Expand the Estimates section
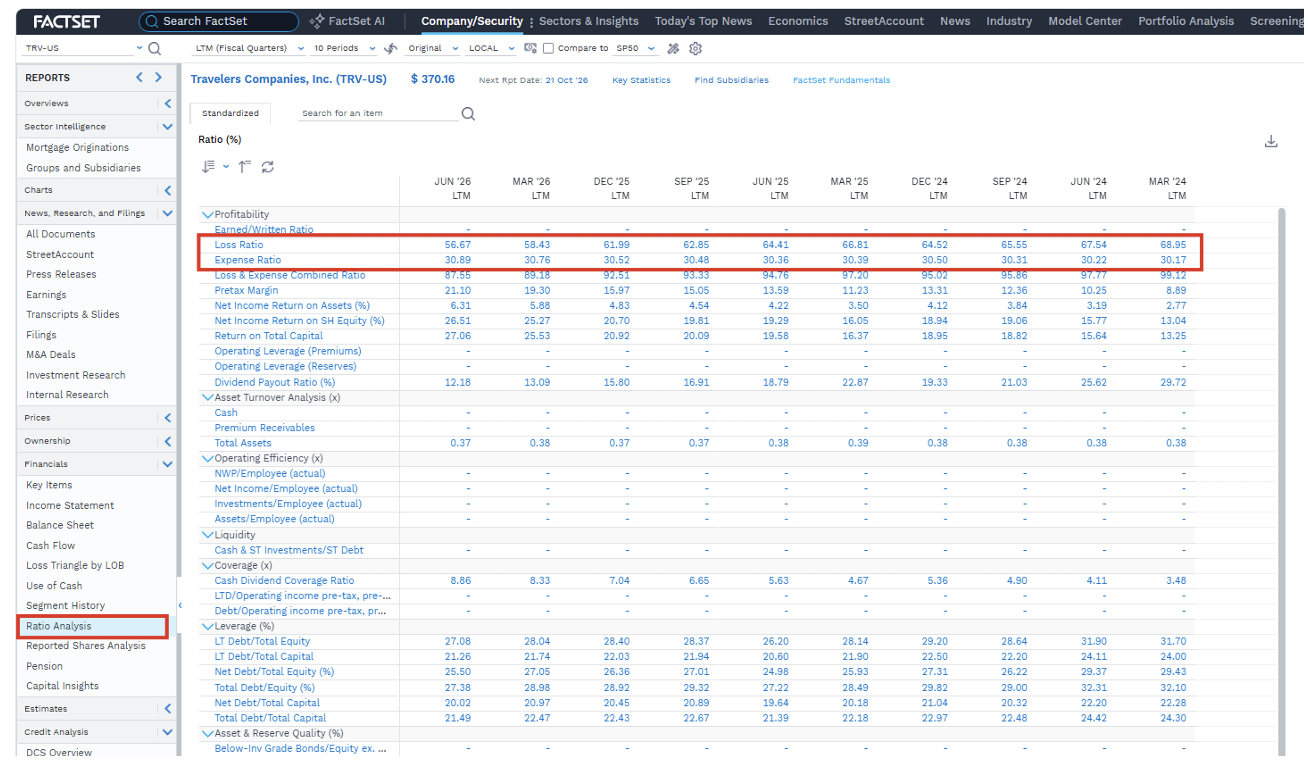Viewport: 1308px width, 773px height. (x=167, y=709)
